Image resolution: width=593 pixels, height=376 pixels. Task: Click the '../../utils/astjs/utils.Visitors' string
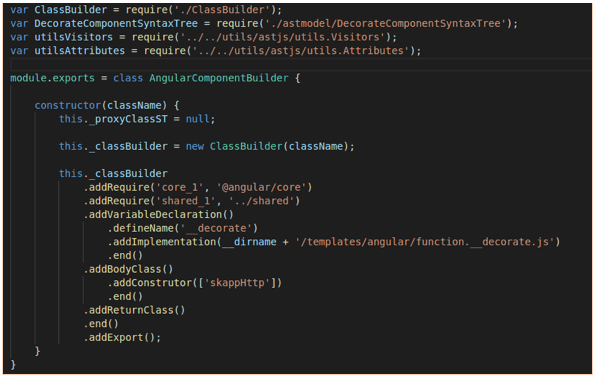pyautogui.click(x=283, y=37)
